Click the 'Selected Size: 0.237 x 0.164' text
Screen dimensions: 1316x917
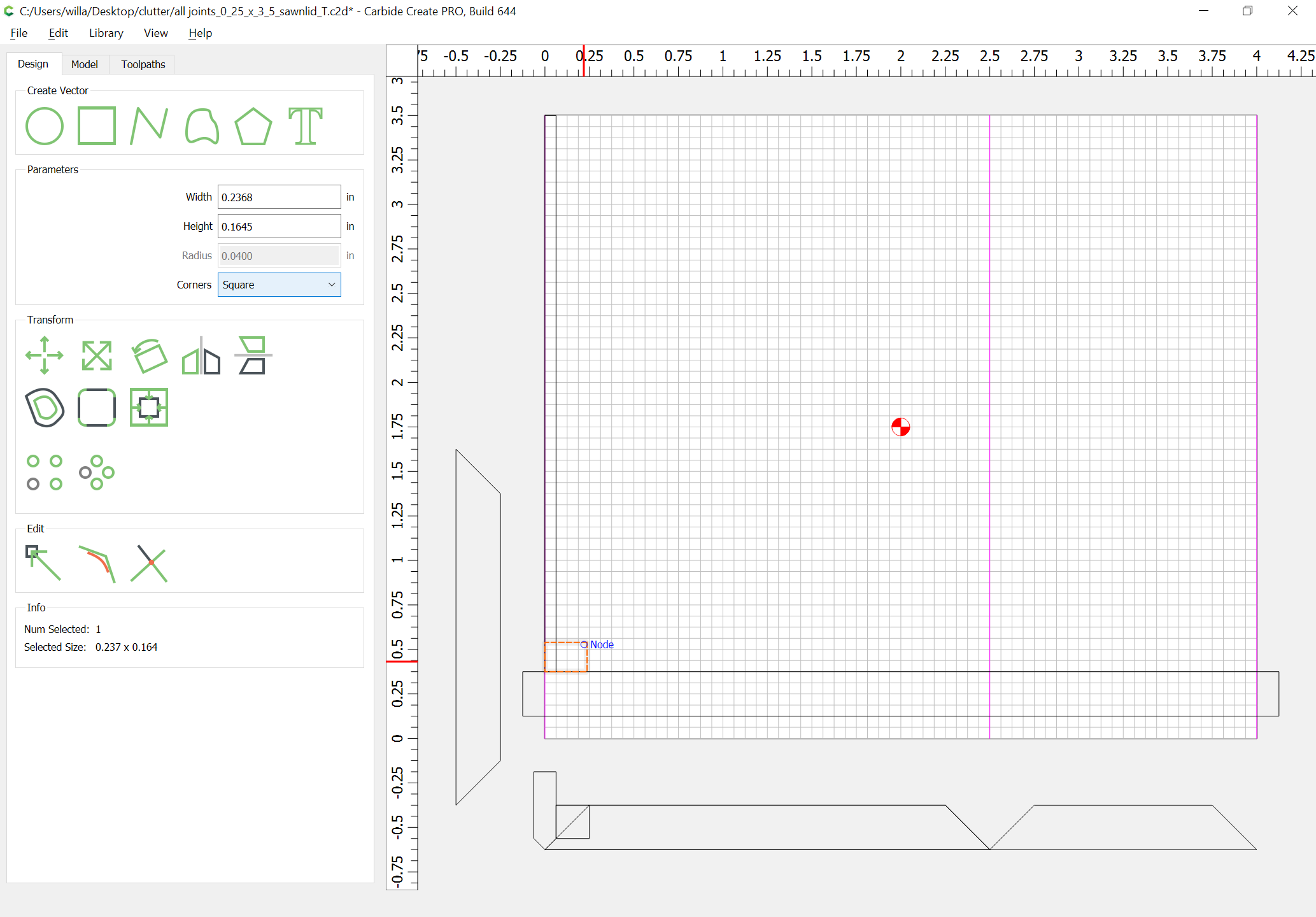pyautogui.click(x=90, y=647)
